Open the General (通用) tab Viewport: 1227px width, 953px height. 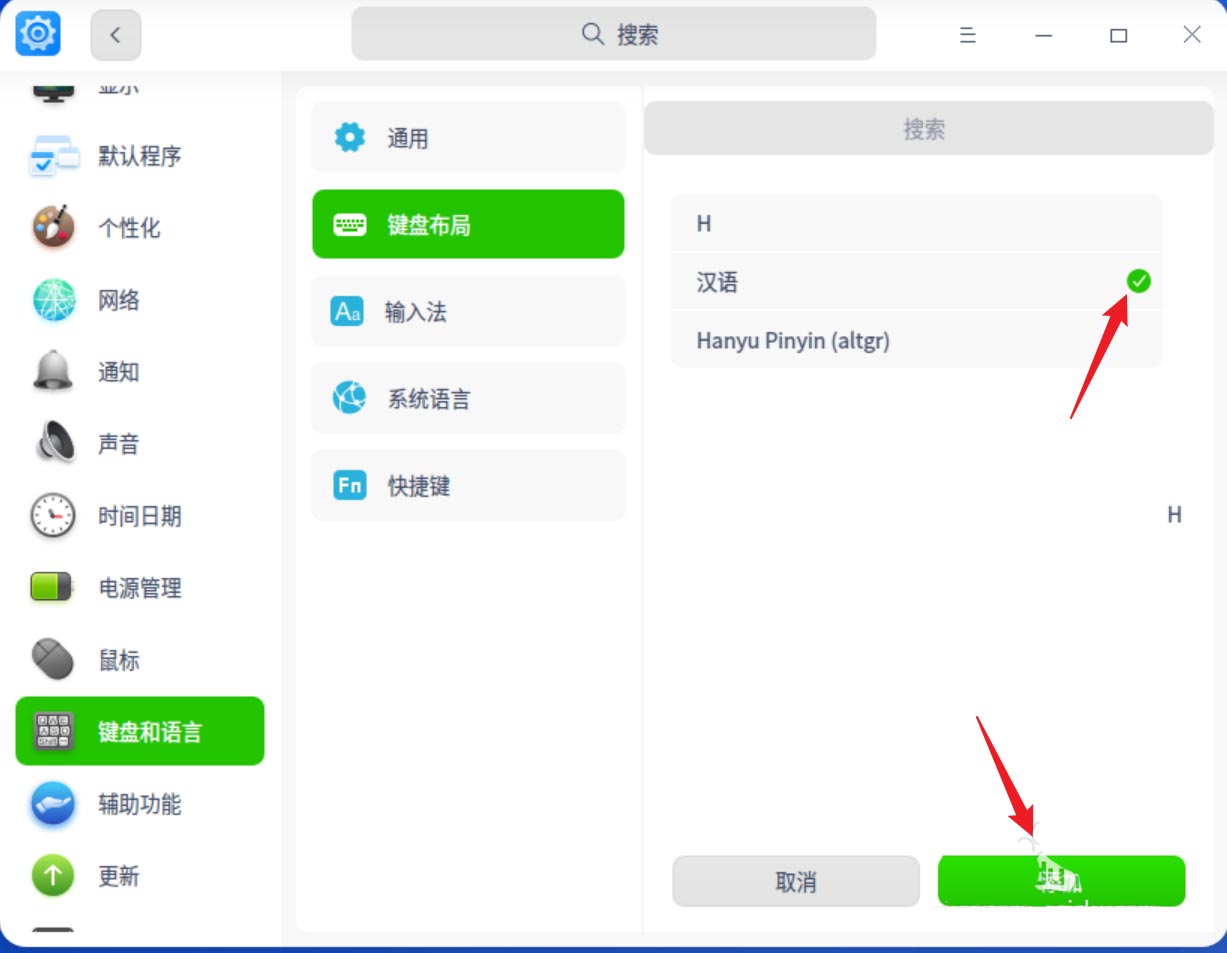point(468,138)
